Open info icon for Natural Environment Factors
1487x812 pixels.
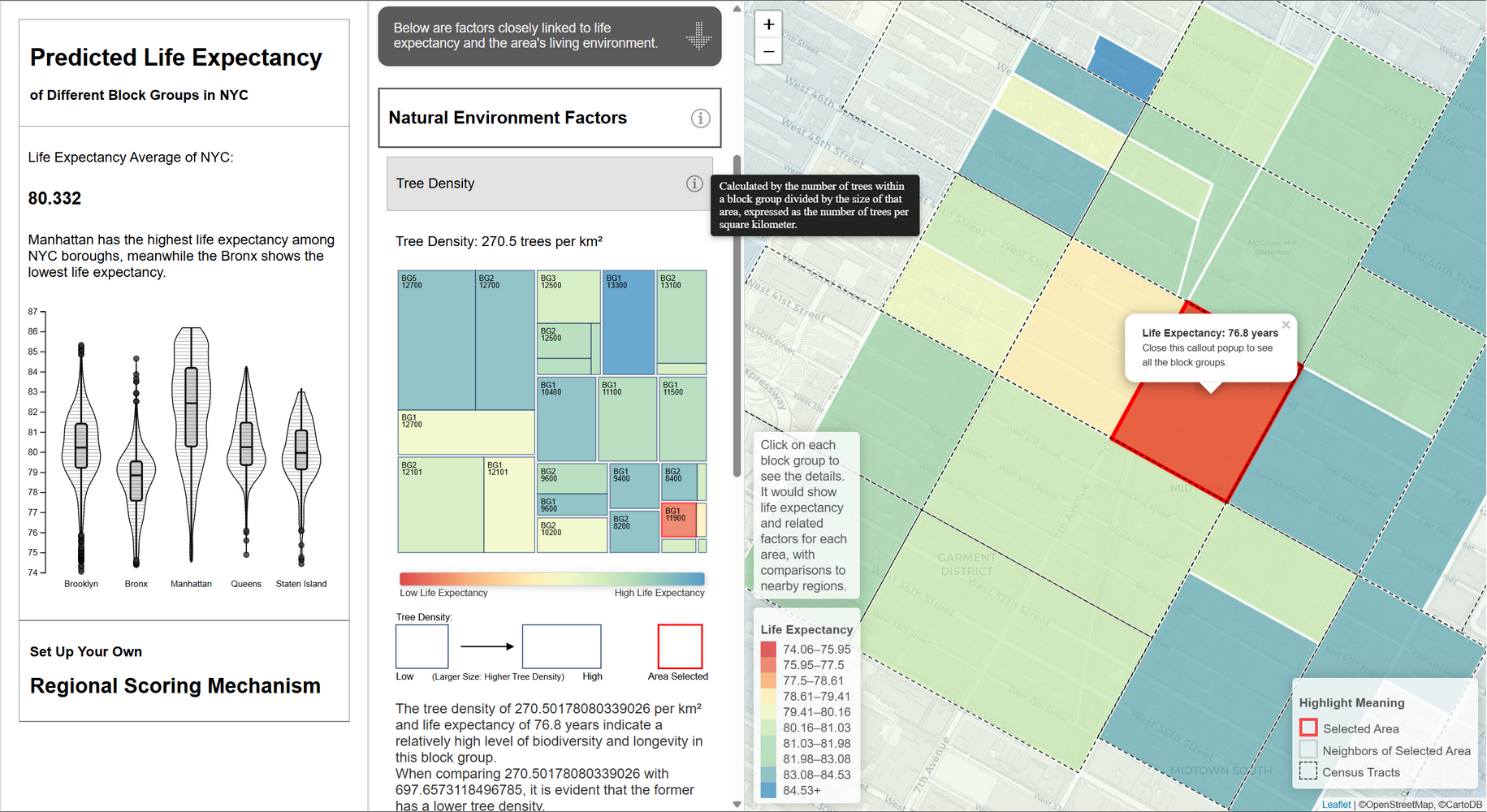(700, 119)
